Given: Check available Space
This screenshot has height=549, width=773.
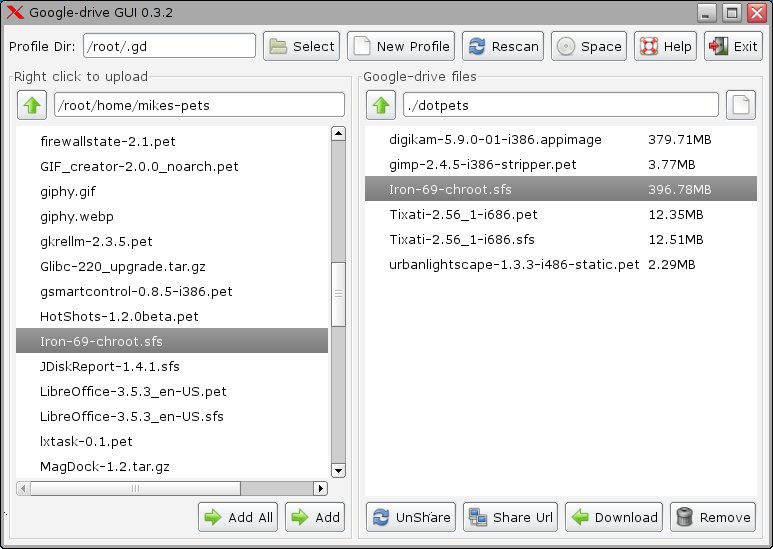Looking at the screenshot, I should coord(589,46).
